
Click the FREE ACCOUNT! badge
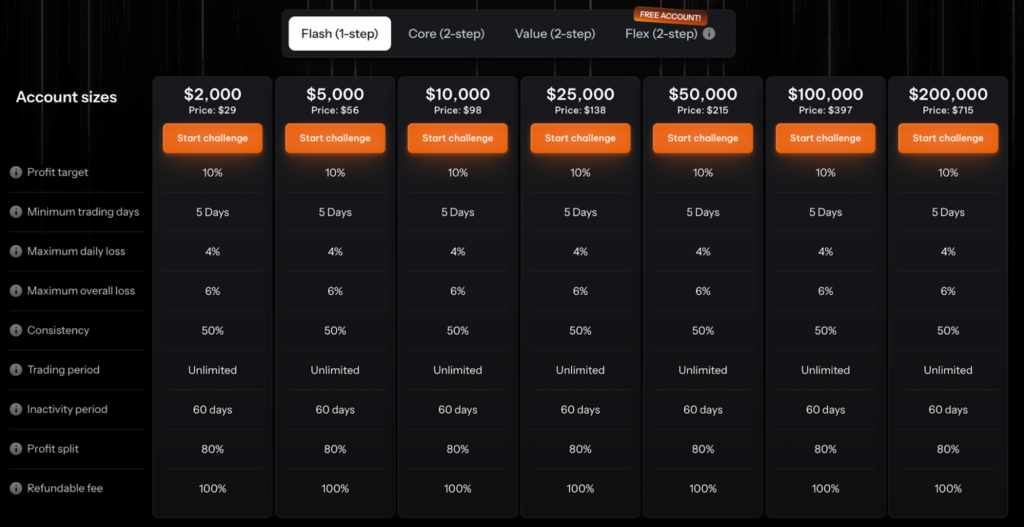pos(670,17)
